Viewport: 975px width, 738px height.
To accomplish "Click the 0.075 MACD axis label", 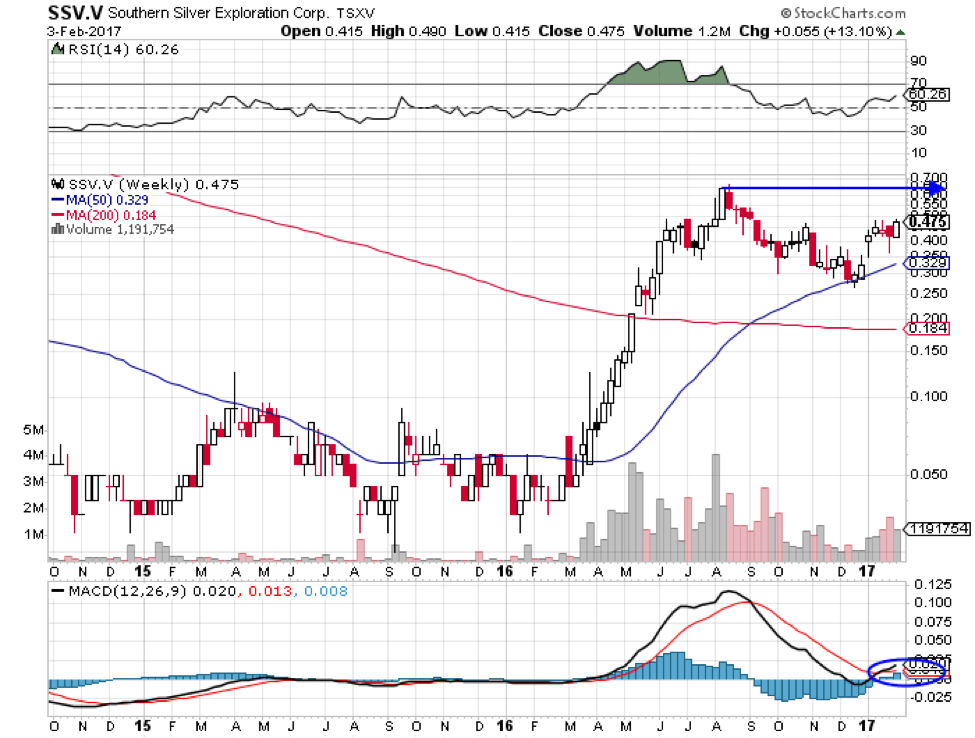I will click(x=933, y=622).
